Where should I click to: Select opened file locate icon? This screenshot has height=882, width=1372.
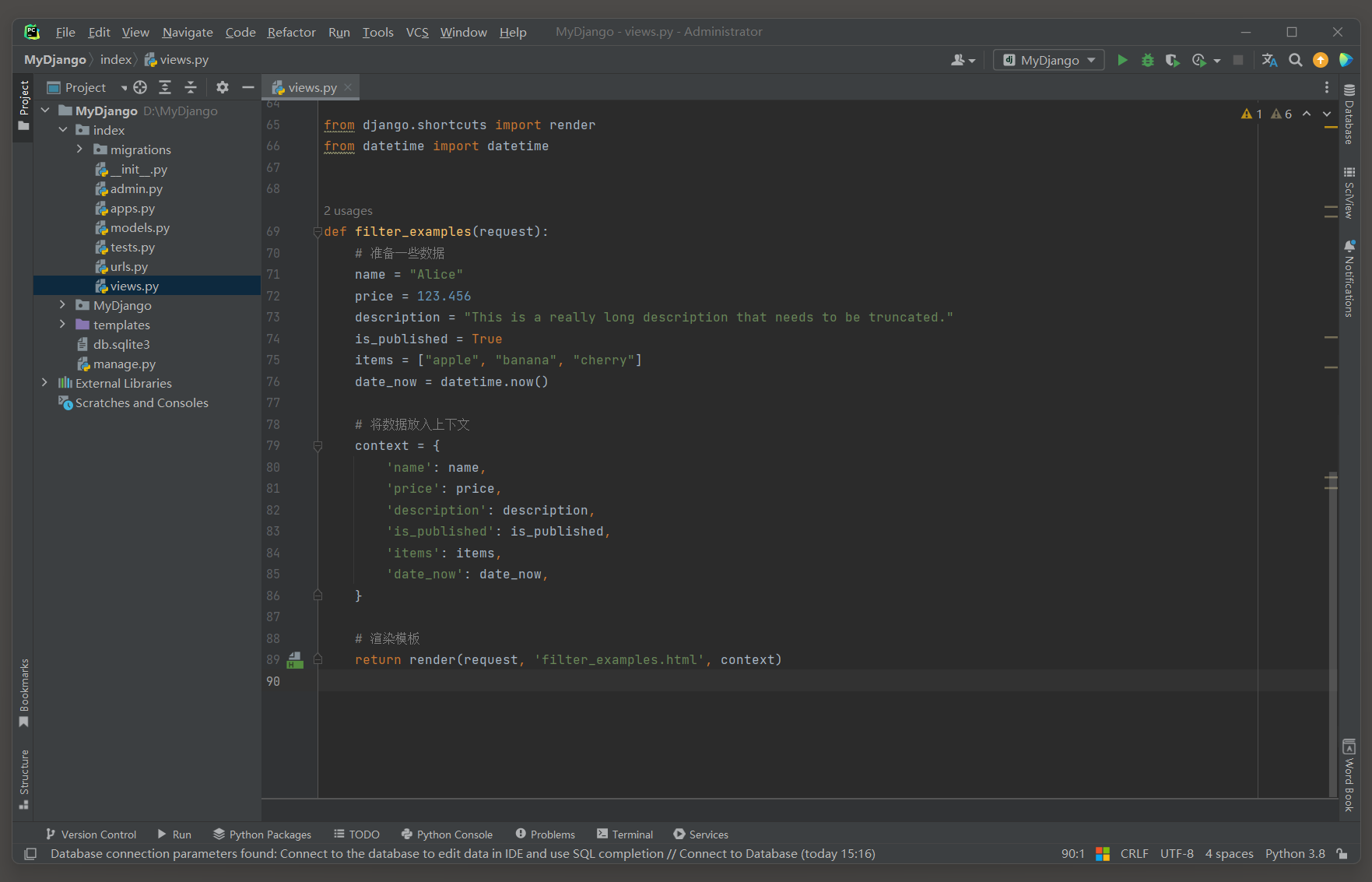point(140,87)
